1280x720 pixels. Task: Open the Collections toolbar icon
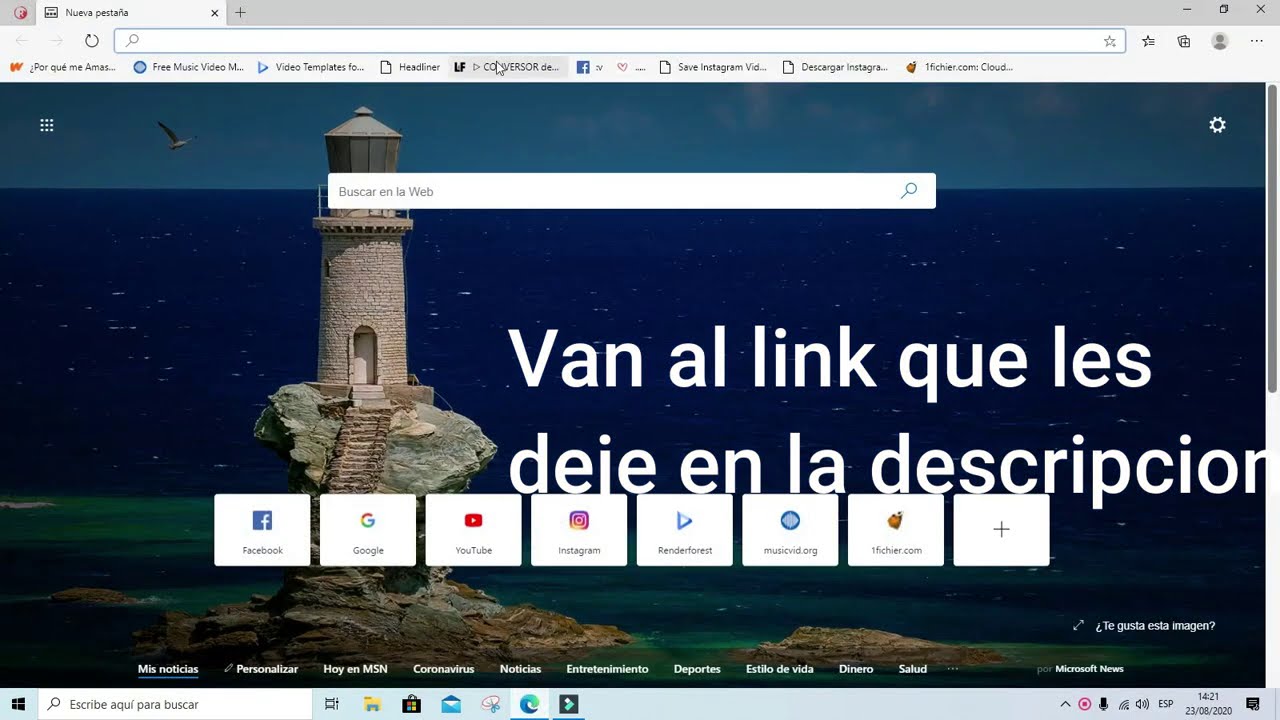pos(1184,41)
